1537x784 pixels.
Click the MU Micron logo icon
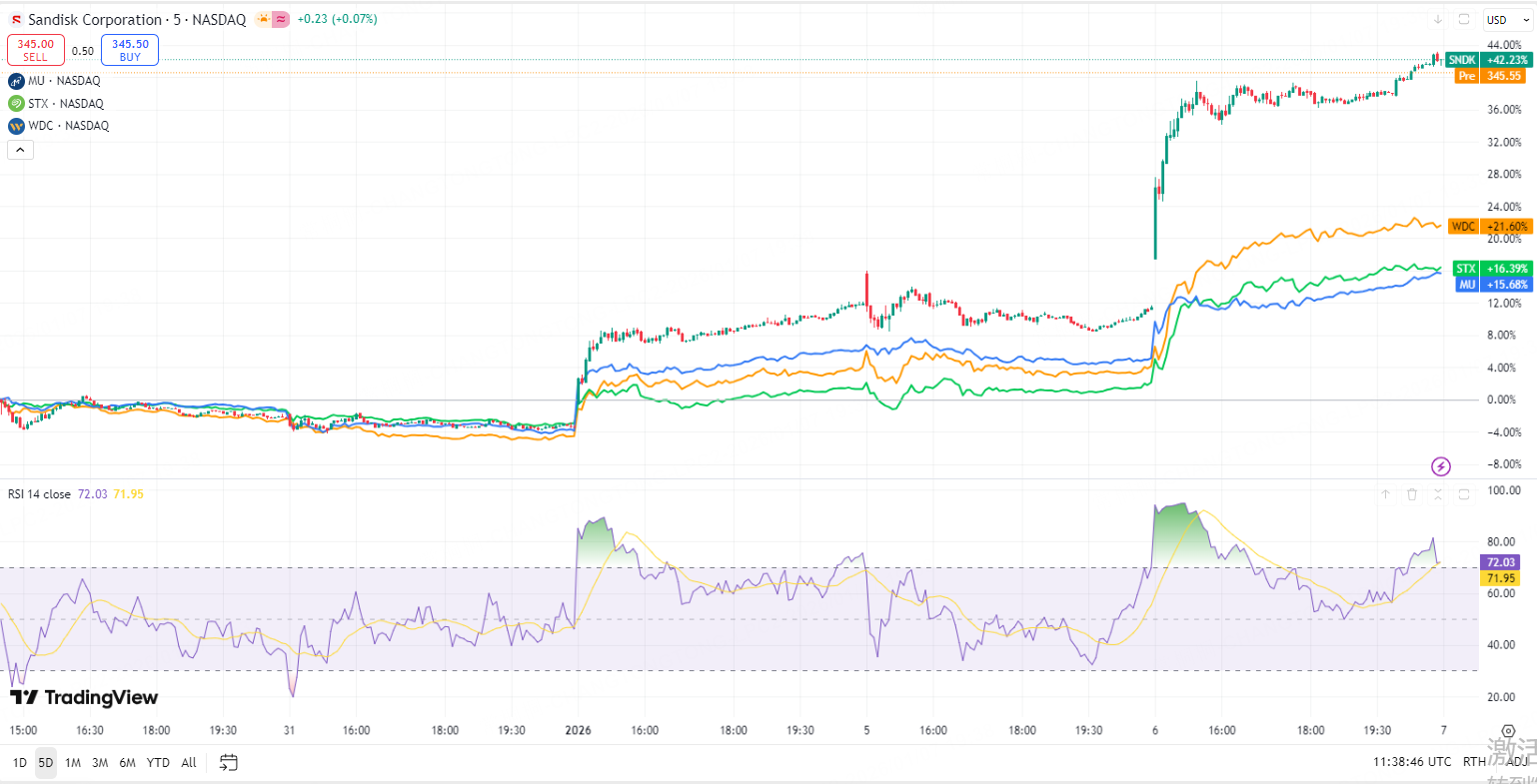[16, 81]
